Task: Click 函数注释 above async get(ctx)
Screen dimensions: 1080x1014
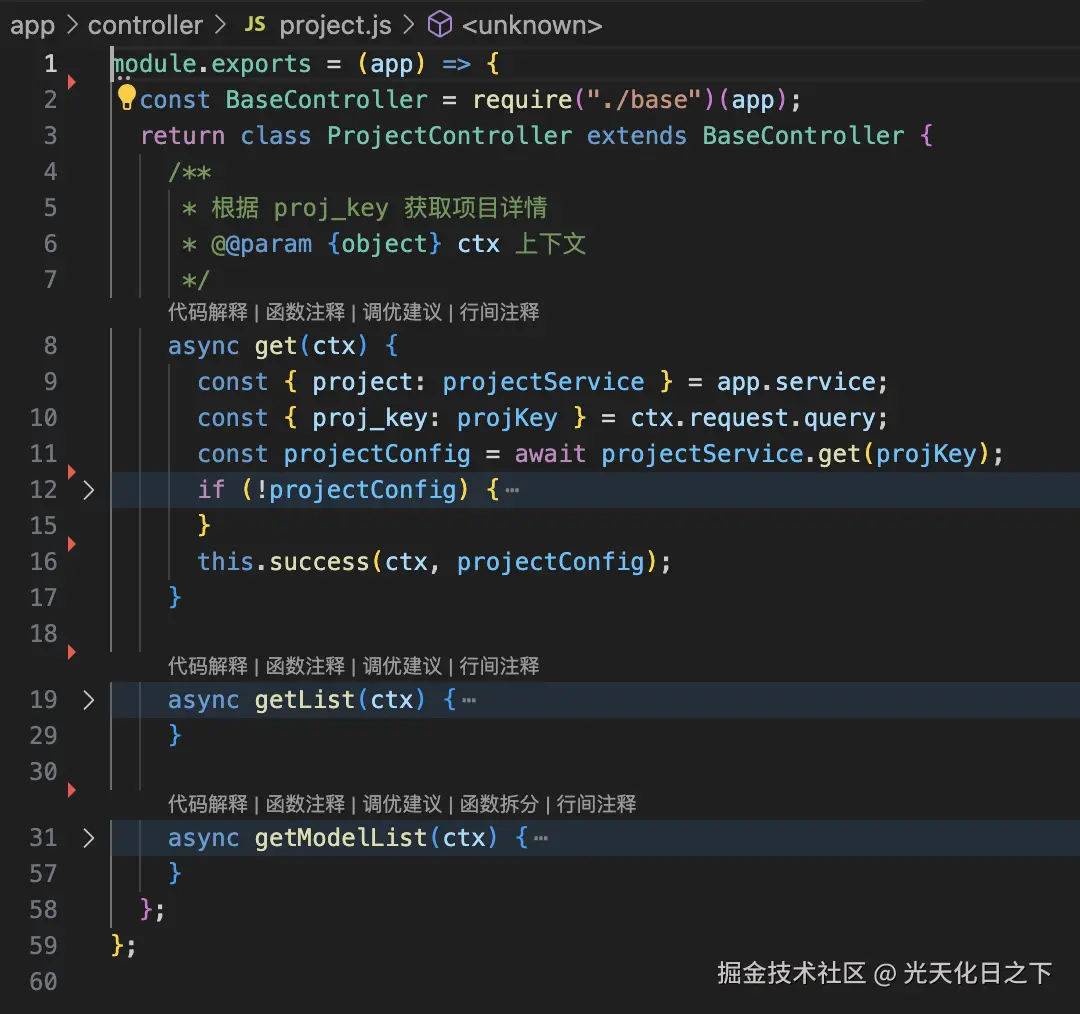Action: [x=305, y=312]
